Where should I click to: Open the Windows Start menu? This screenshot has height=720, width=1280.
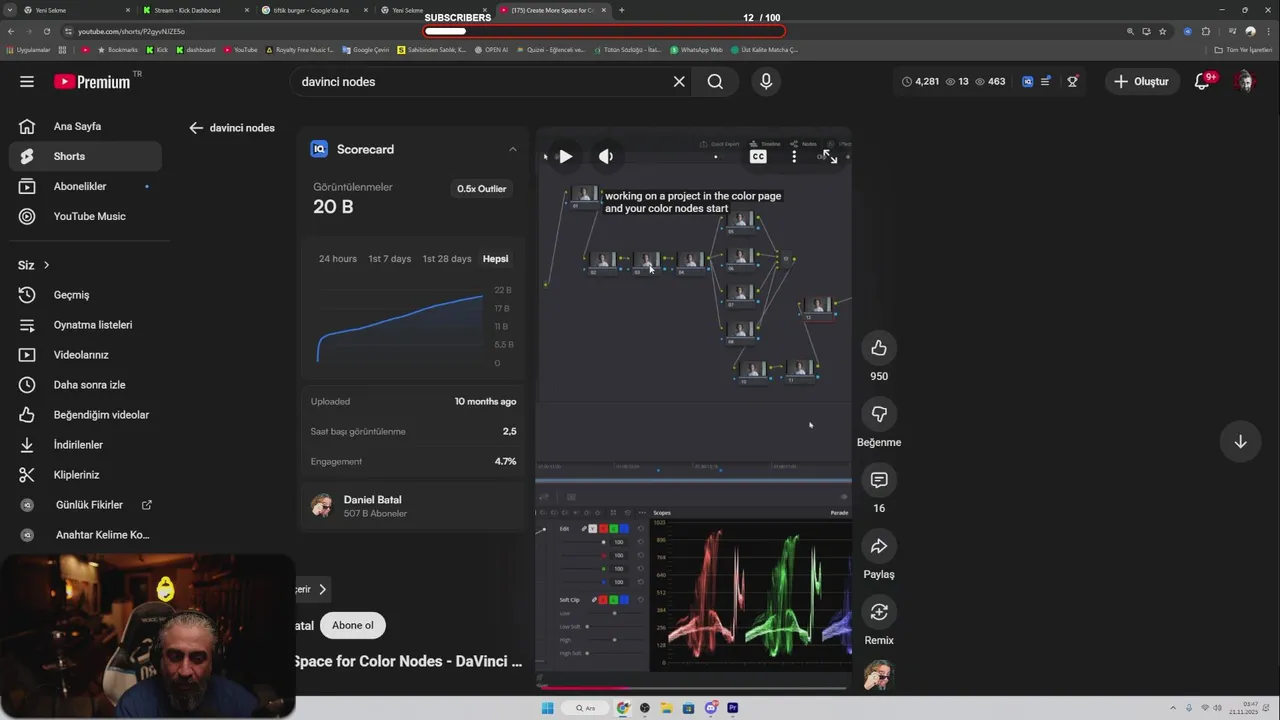(x=547, y=708)
